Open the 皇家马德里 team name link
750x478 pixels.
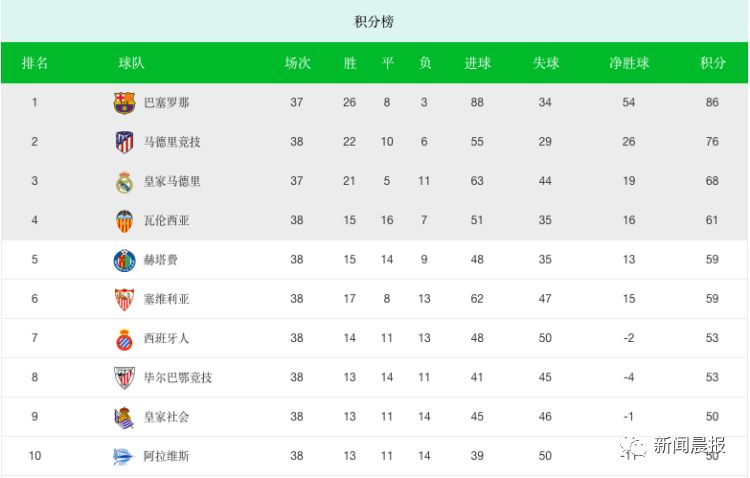tap(172, 182)
